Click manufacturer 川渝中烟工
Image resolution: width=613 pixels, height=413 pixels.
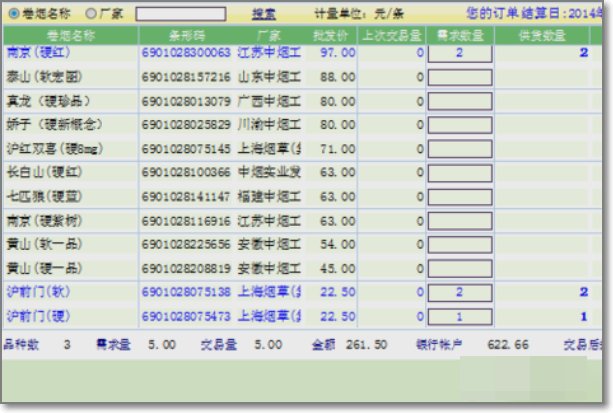[x=269, y=125]
